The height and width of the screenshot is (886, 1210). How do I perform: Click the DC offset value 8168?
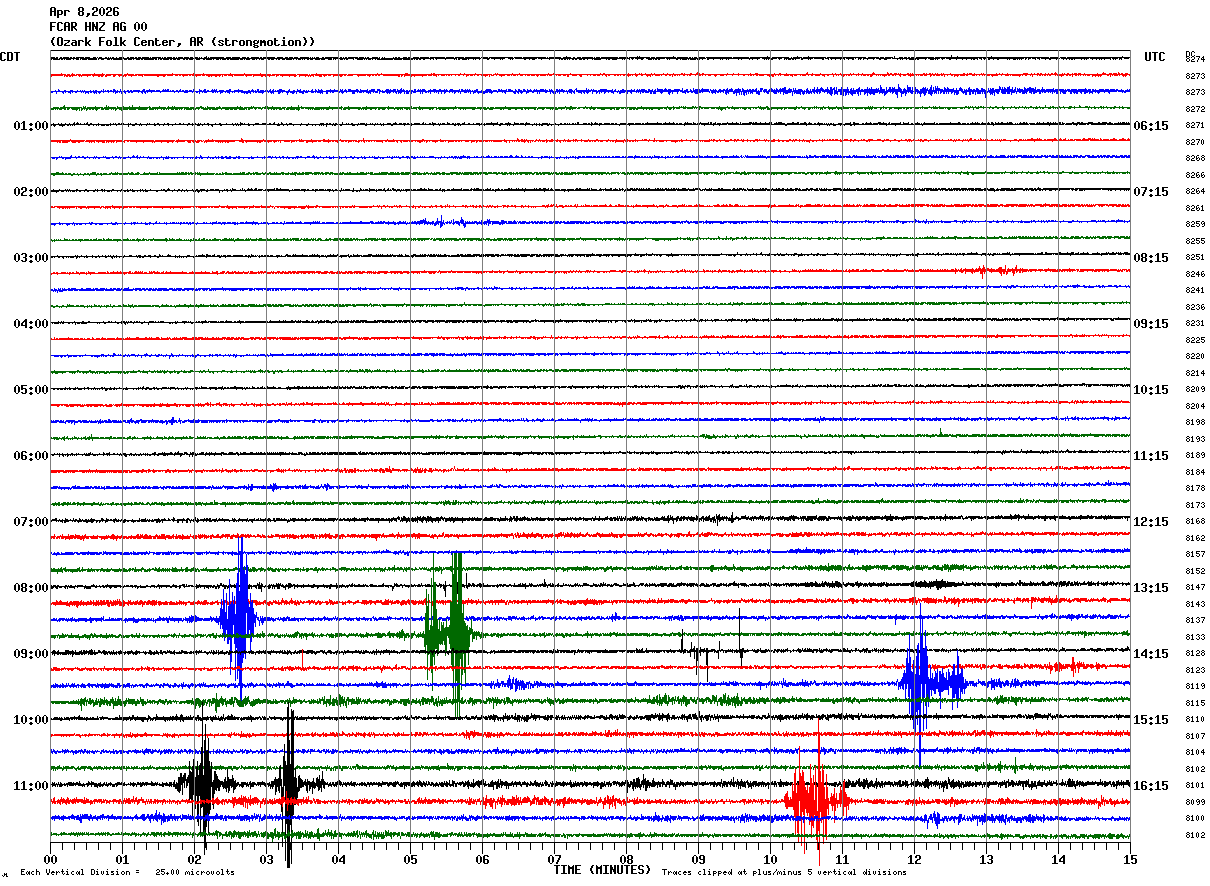[x=1195, y=522]
